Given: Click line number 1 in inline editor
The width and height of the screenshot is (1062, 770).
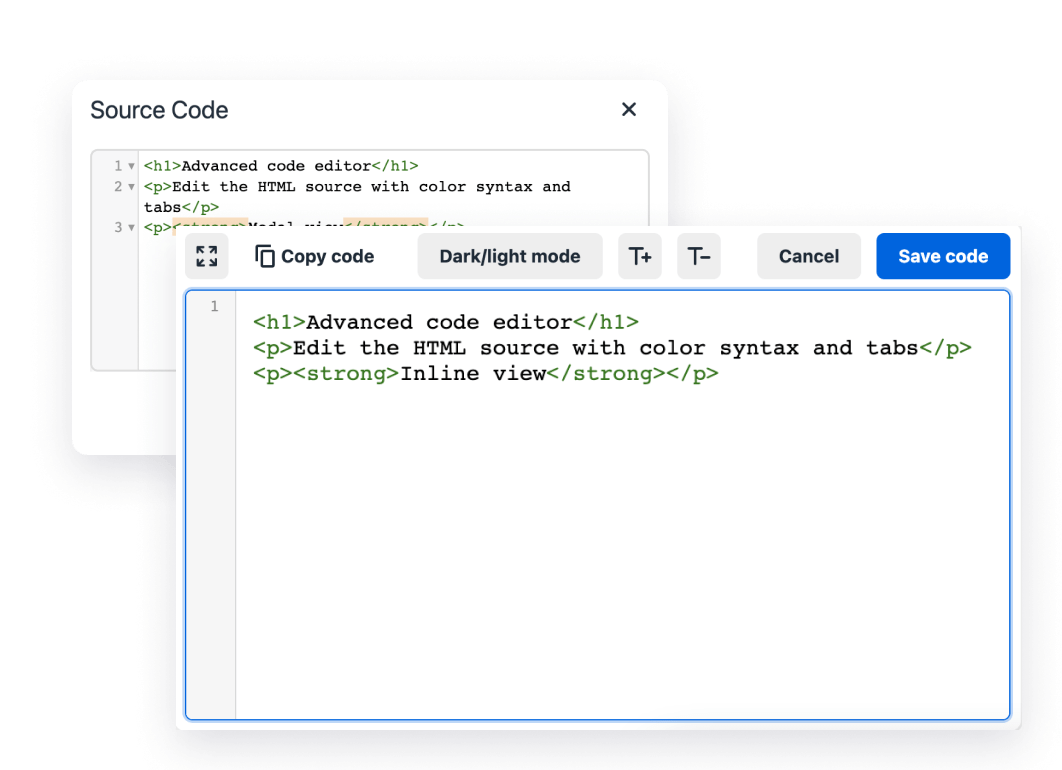Looking at the screenshot, I should [x=213, y=307].
